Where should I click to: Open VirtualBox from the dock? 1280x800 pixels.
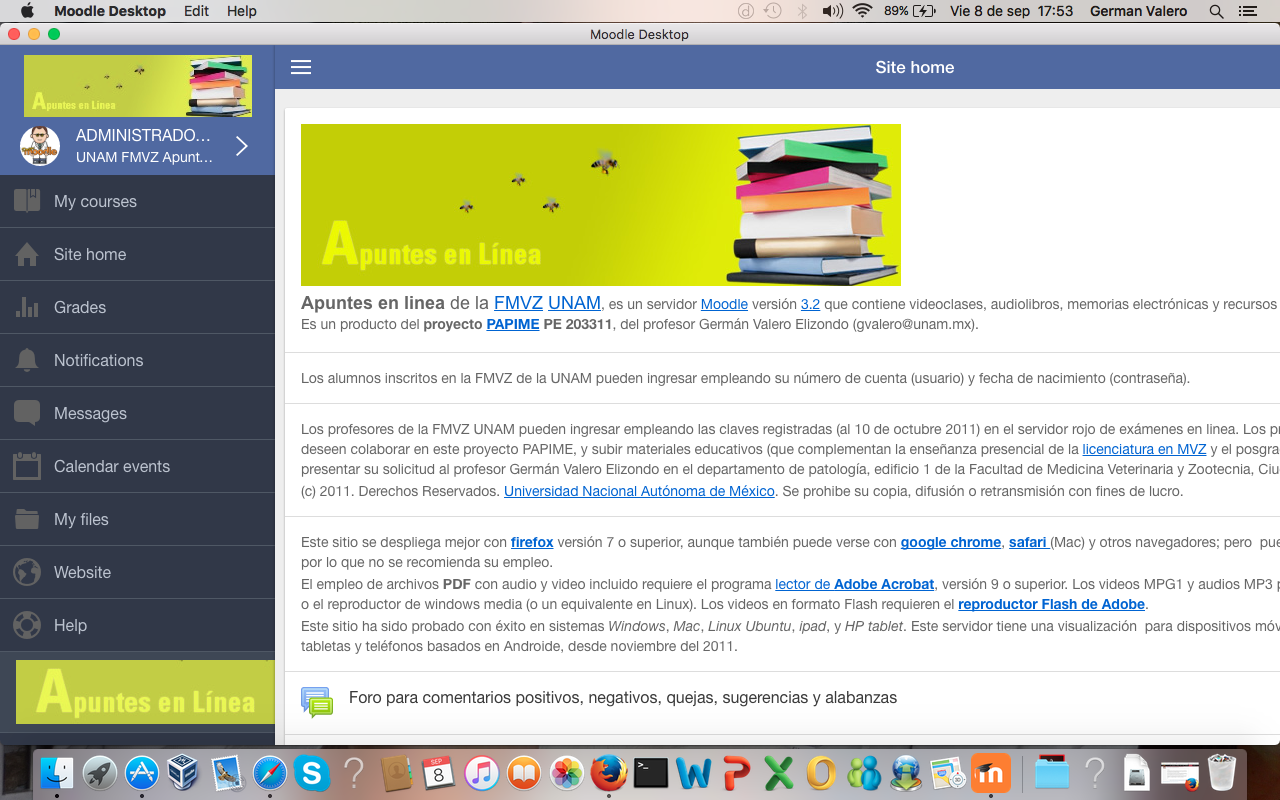point(184,772)
